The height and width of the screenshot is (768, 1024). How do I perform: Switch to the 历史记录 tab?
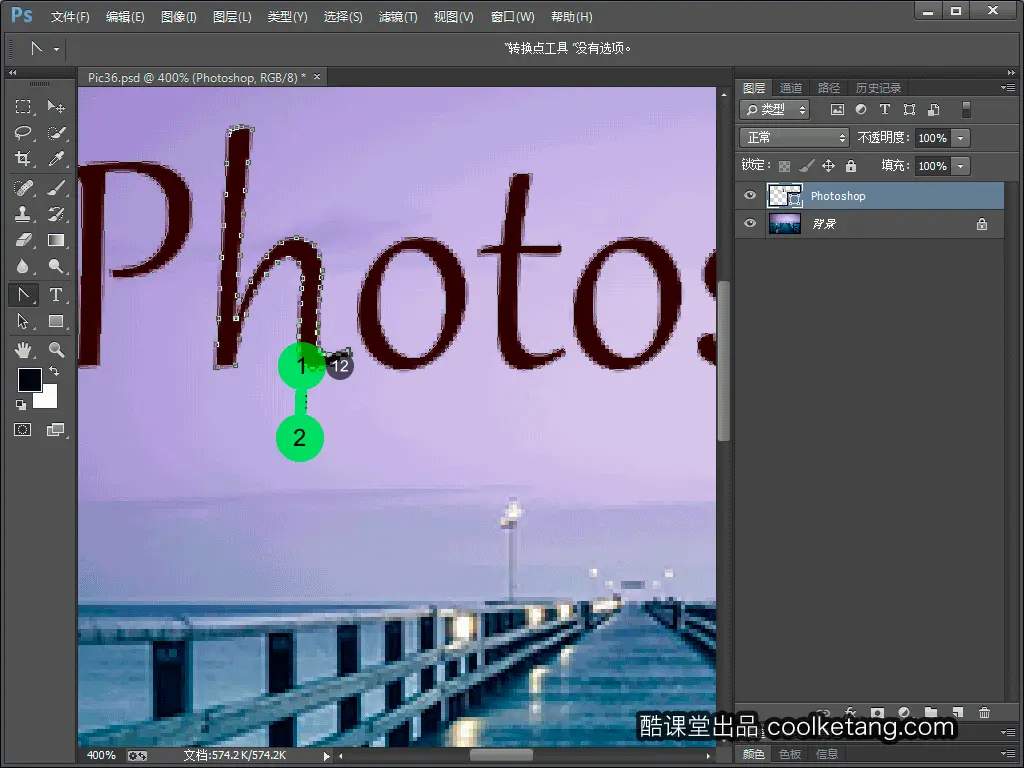(x=878, y=88)
